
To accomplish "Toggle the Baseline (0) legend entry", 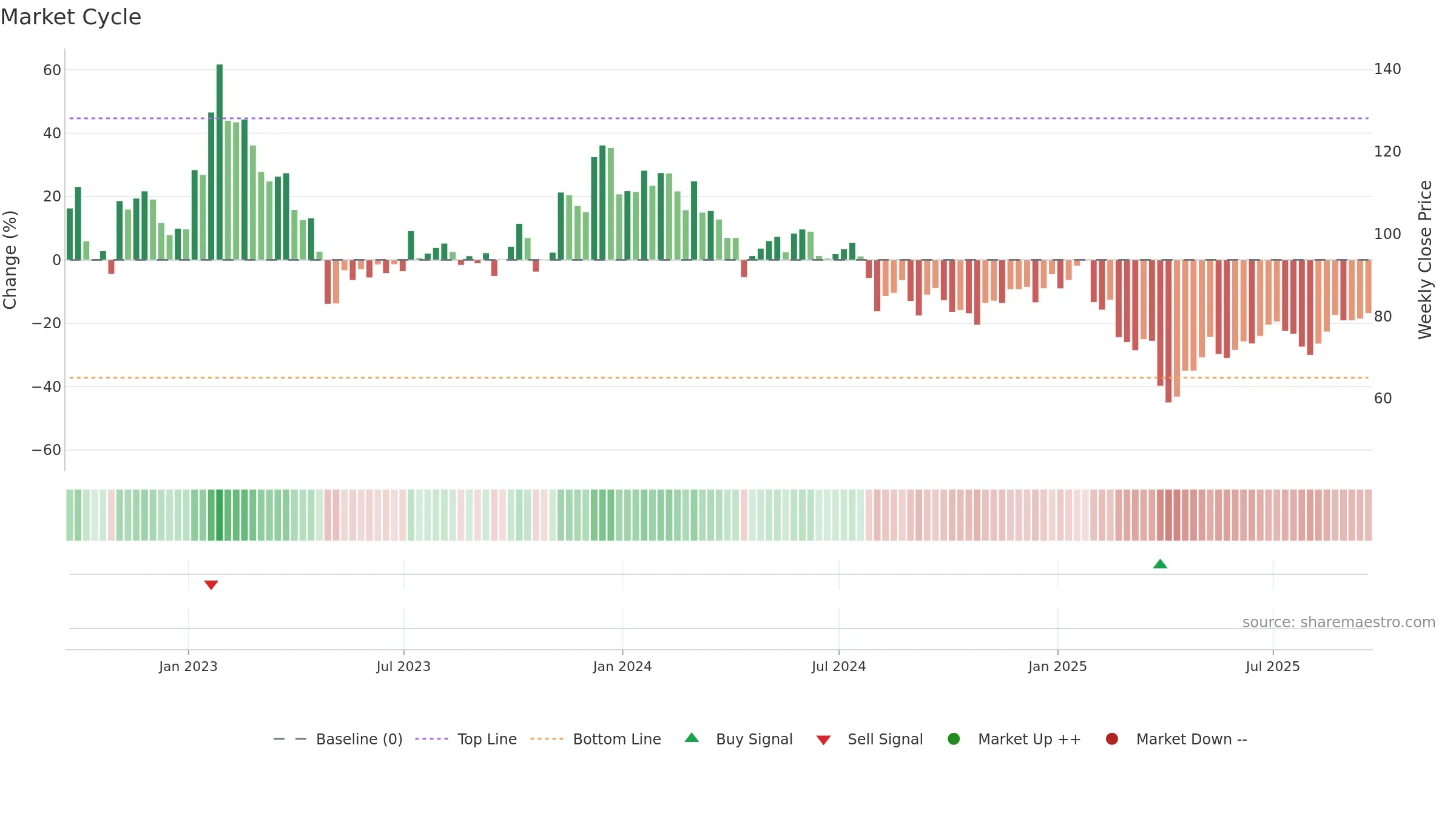I will 338,739.
